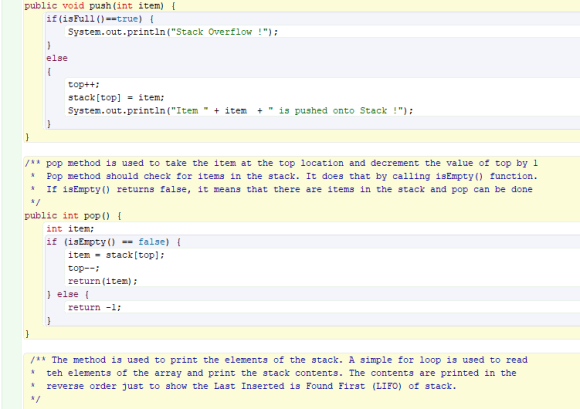Image resolution: width=580 pixels, height=409 pixels.
Task: Click the "is pushed onto Stack !" string
Action: coord(335,111)
